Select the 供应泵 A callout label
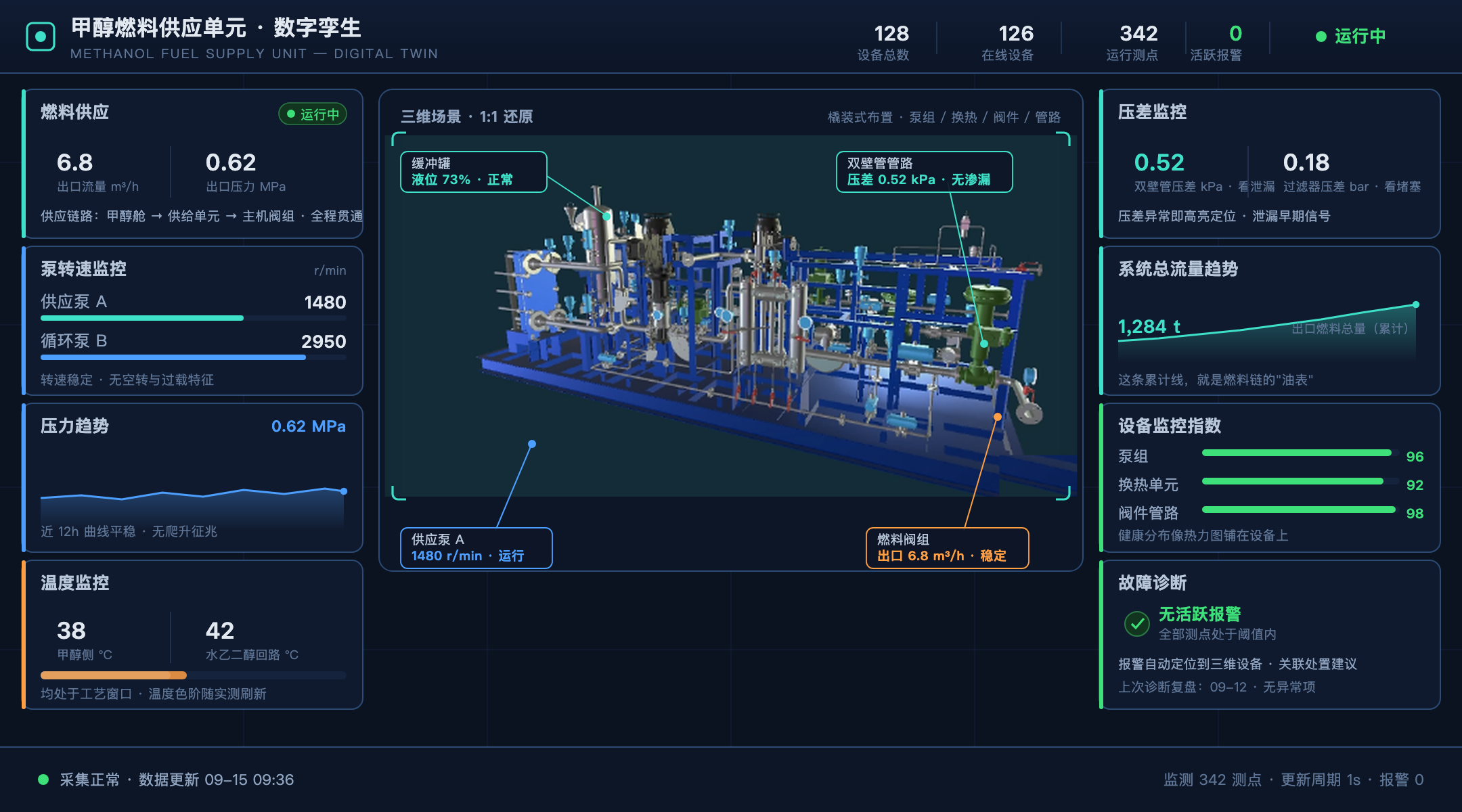Screen dimensions: 1462x812 (477, 548)
